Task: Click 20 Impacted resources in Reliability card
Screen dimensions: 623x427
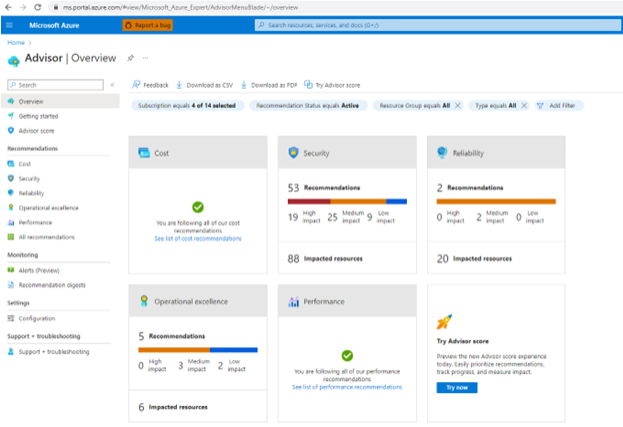Action: pos(474,259)
